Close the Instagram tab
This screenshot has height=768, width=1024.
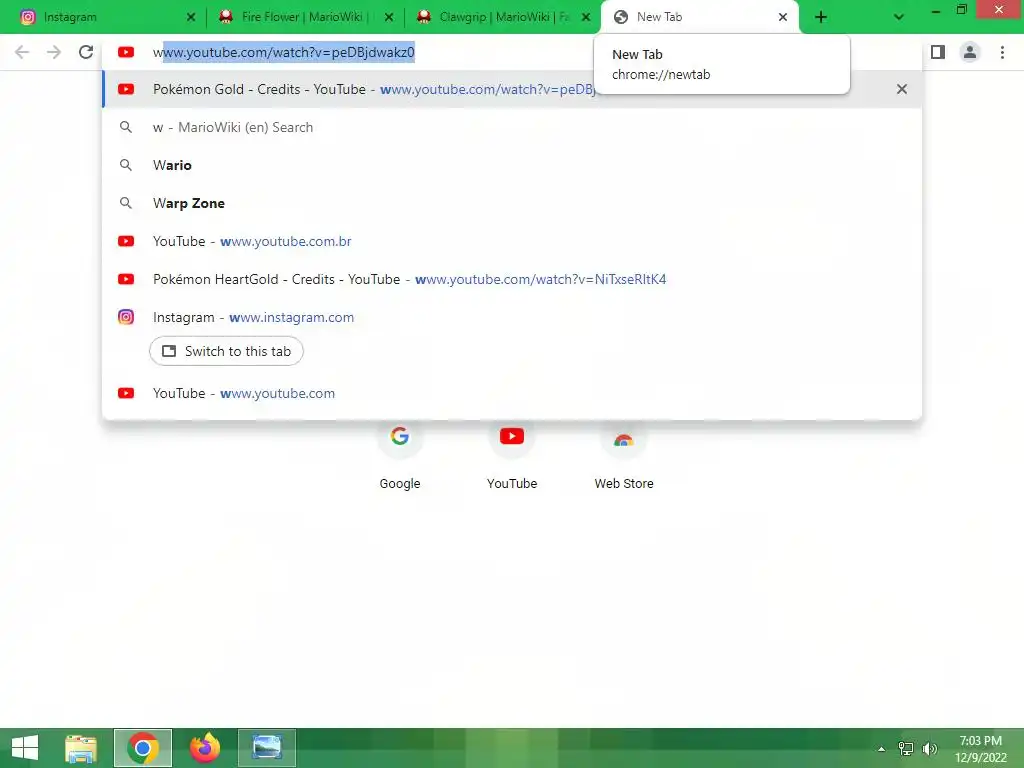click(191, 18)
